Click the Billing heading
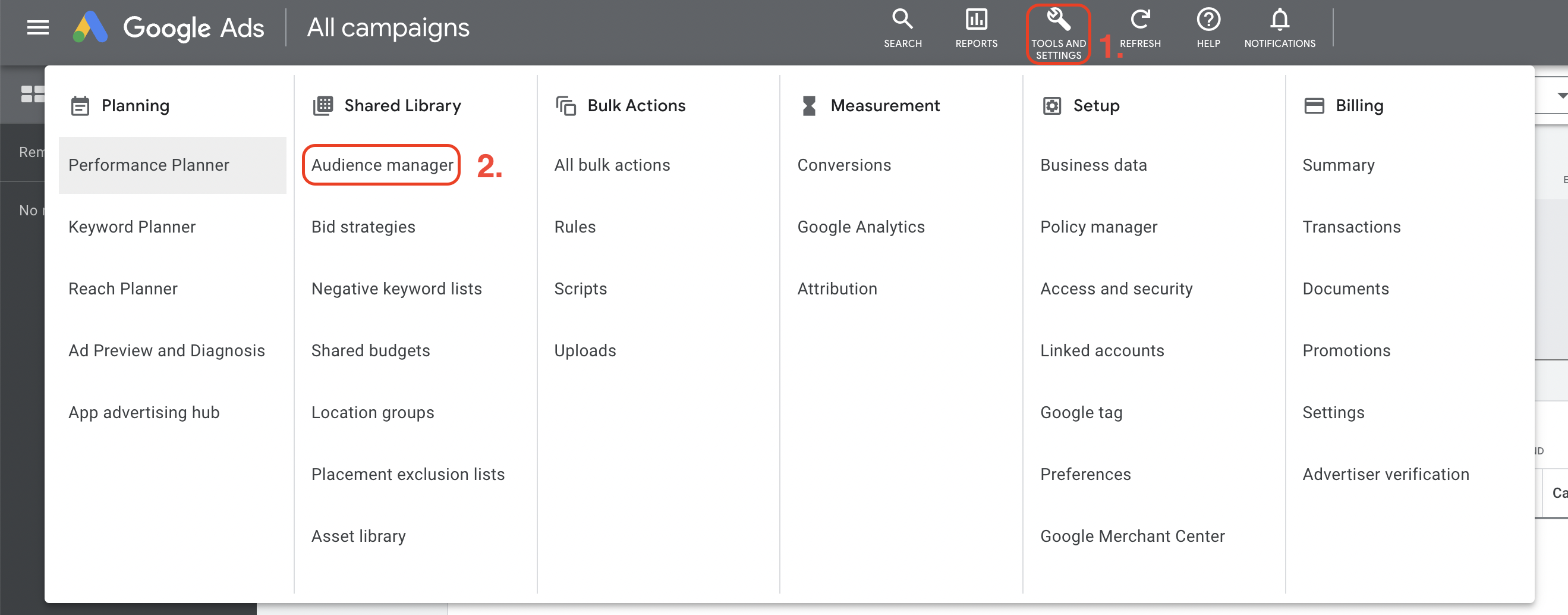Viewport: 1568px width, 615px height. point(1359,106)
